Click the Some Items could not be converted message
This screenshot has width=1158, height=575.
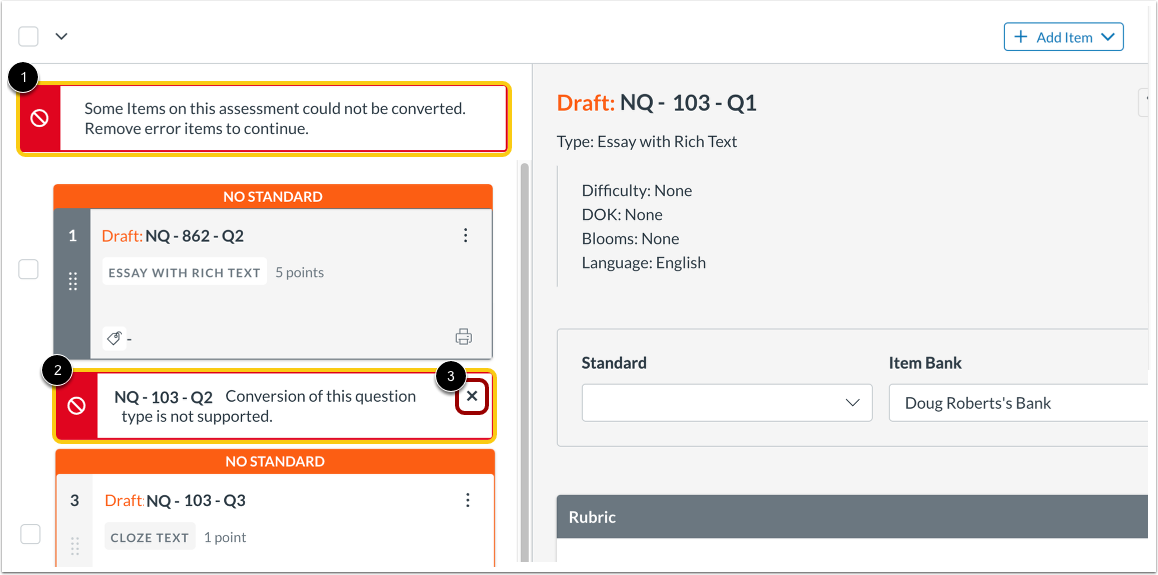pos(275,118)
